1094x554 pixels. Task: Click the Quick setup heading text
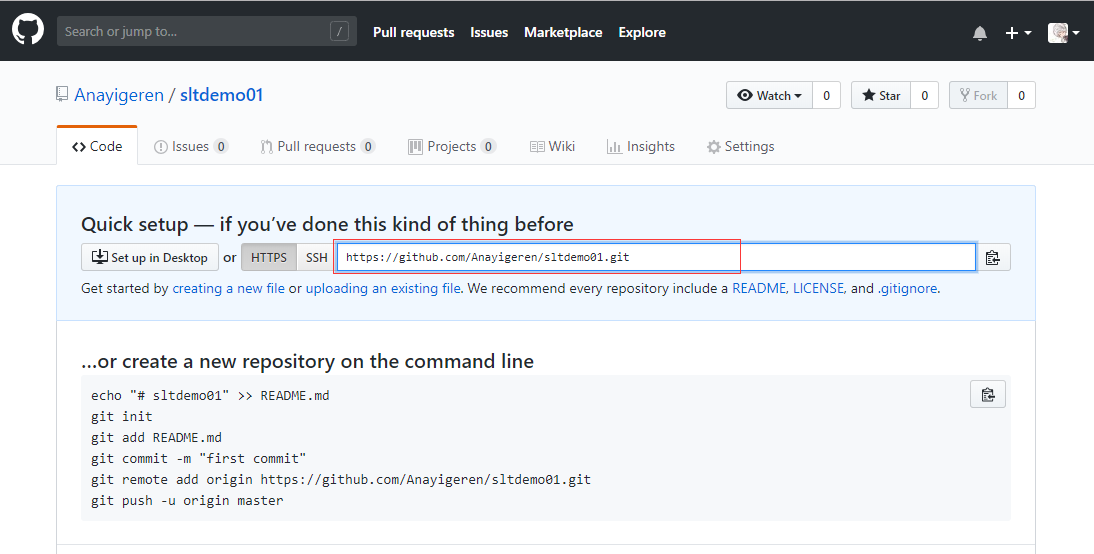(327, 224)
